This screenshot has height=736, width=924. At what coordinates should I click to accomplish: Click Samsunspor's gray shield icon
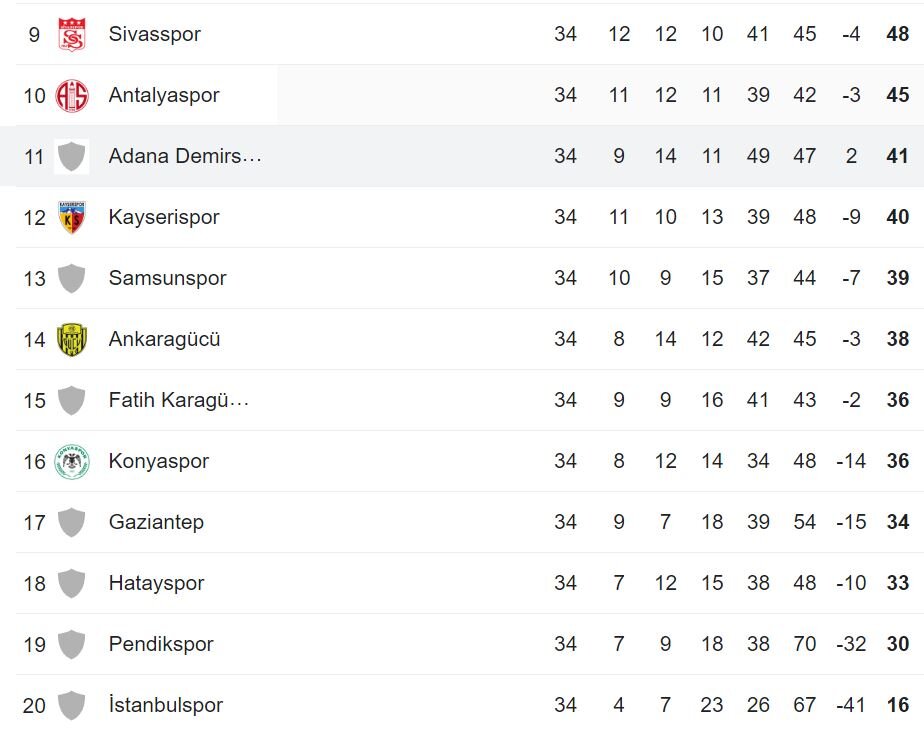[x=71, y=279]
